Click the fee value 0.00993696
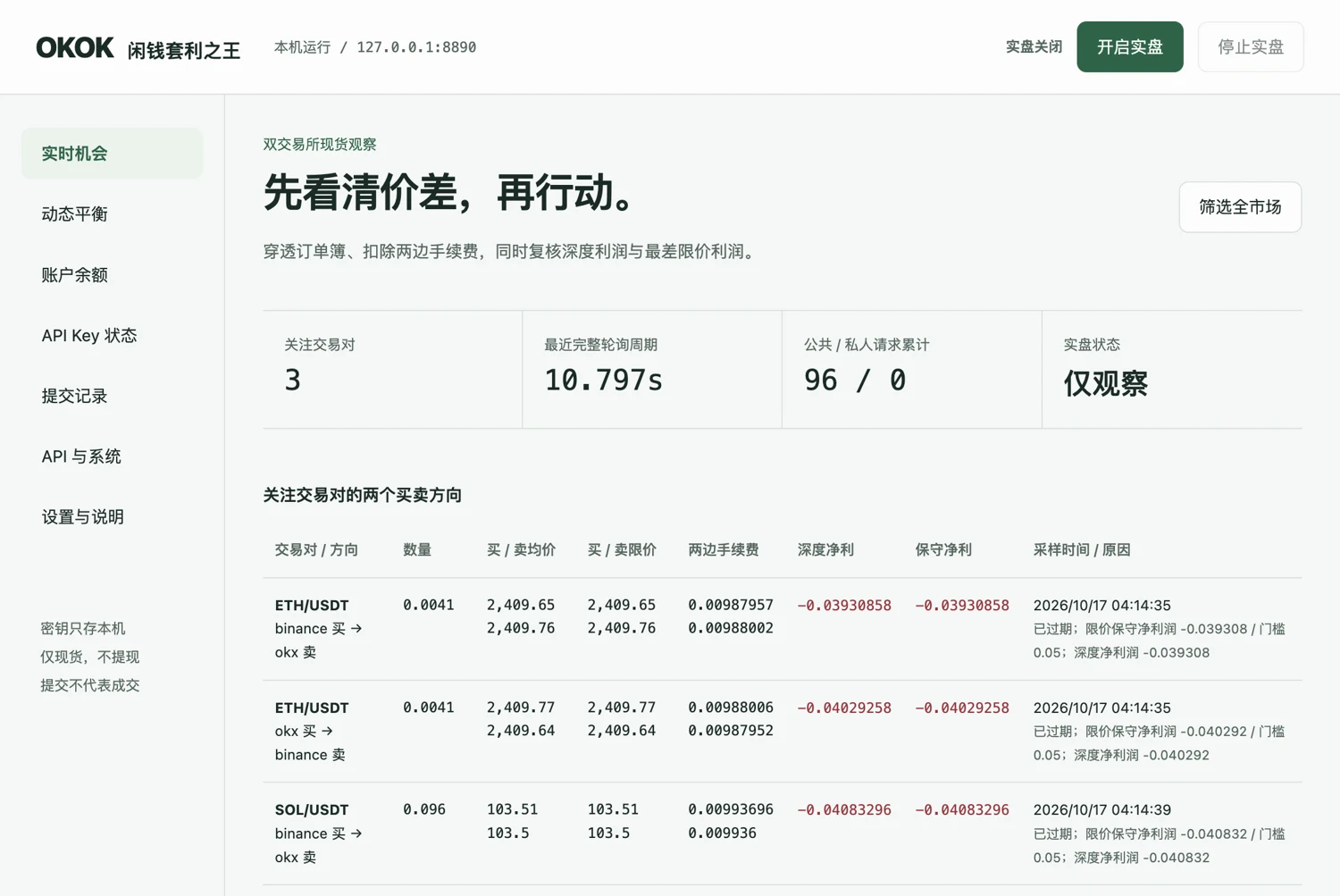 (x=731, y=810)
